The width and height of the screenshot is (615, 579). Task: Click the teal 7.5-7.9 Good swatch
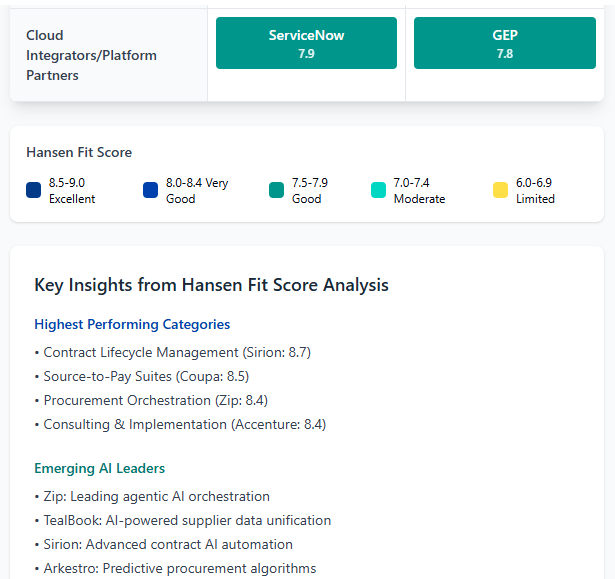tap(277, 190)
